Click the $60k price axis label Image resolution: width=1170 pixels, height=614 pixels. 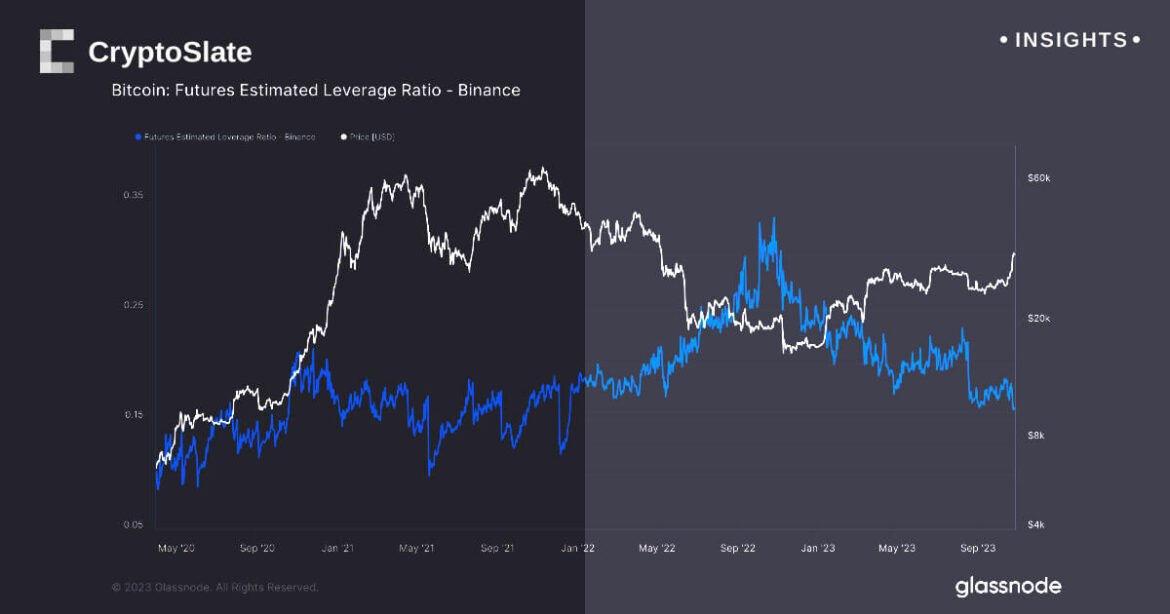point(1038,178)
